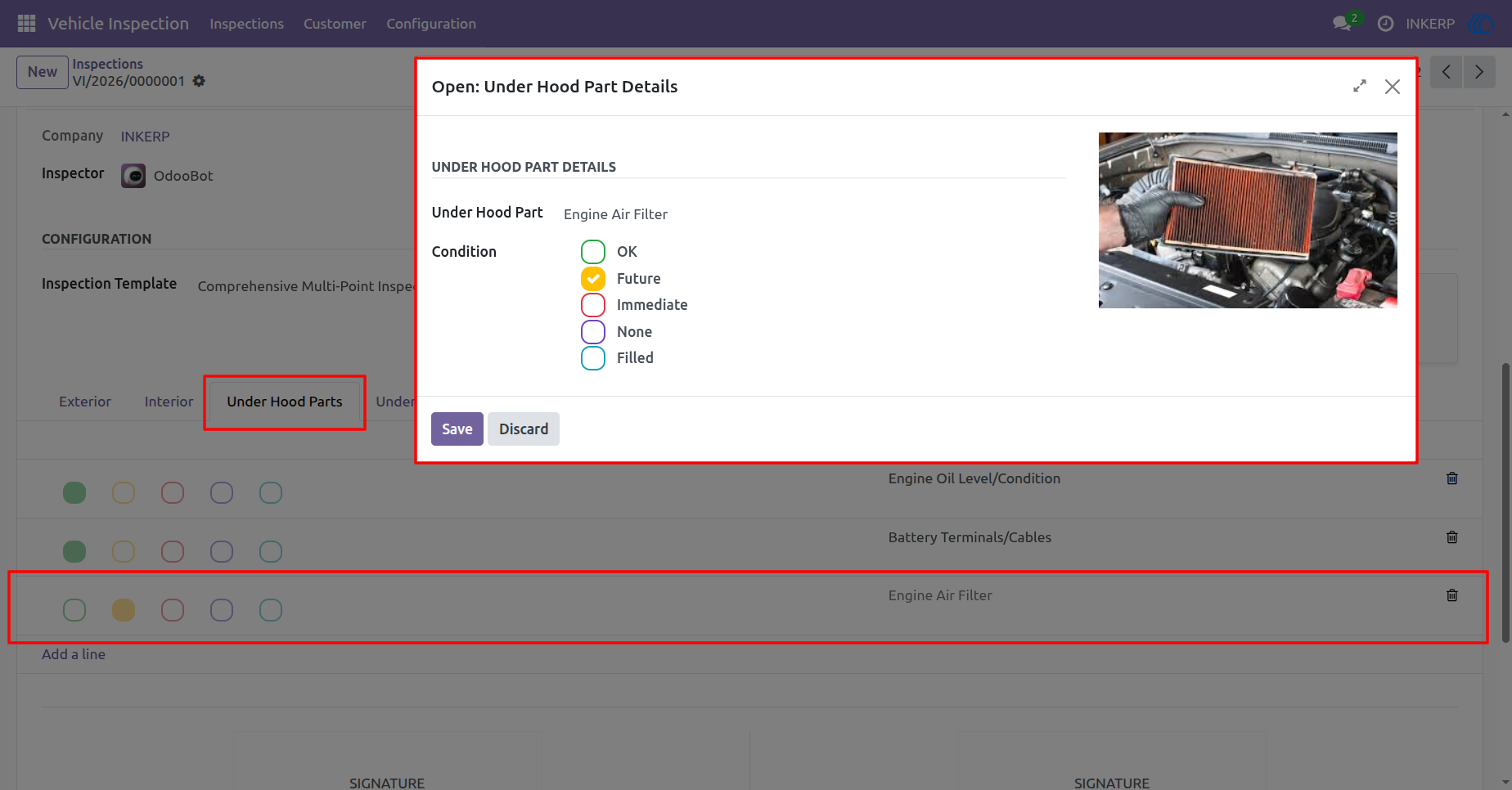1512x790 pixels.
Task: Toggle green OK circle in Battery Terminals row
Action: click(74, 551)
